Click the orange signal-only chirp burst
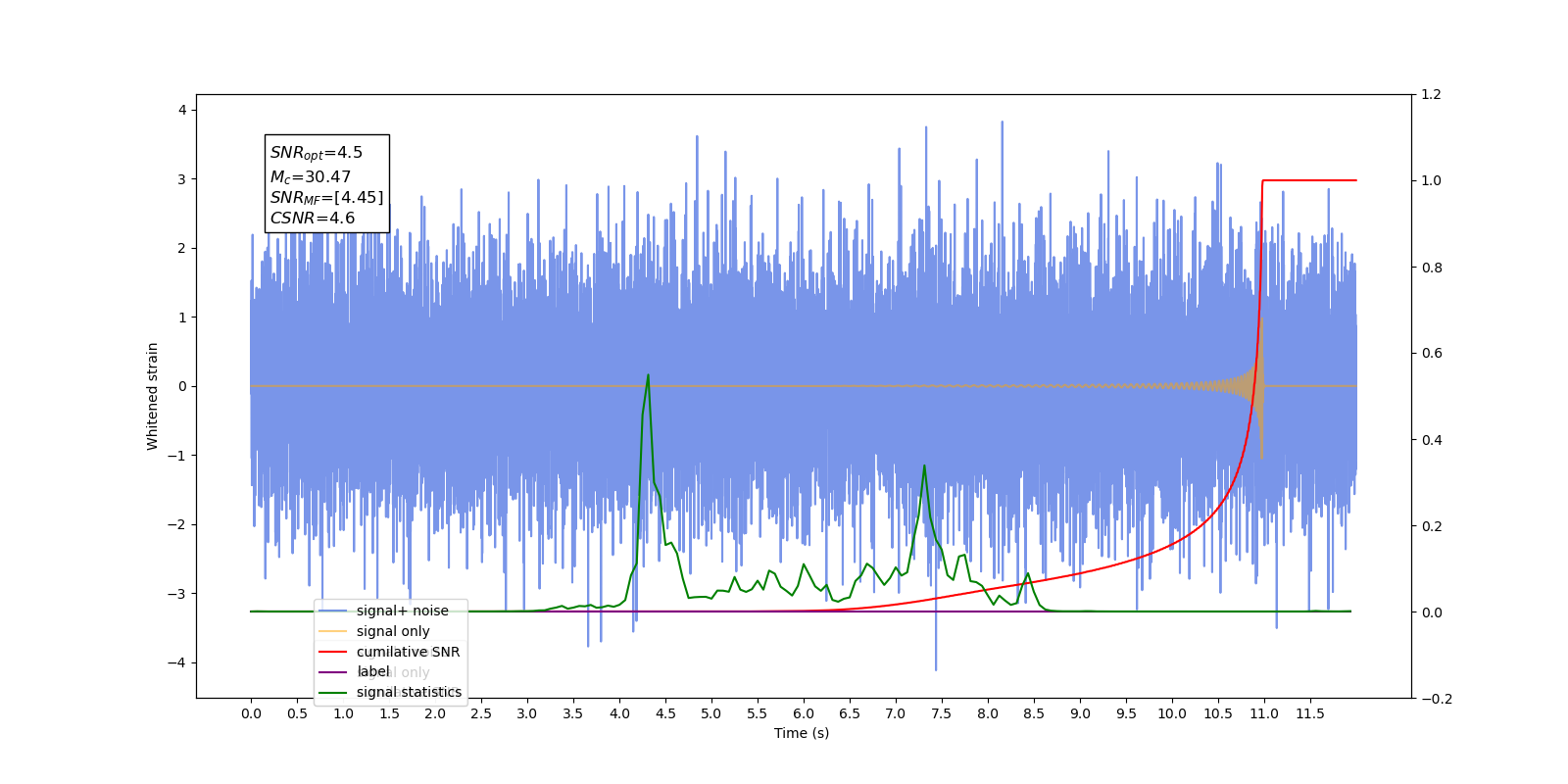This screenshot has height=784, width=1568. pos(1258,386)
